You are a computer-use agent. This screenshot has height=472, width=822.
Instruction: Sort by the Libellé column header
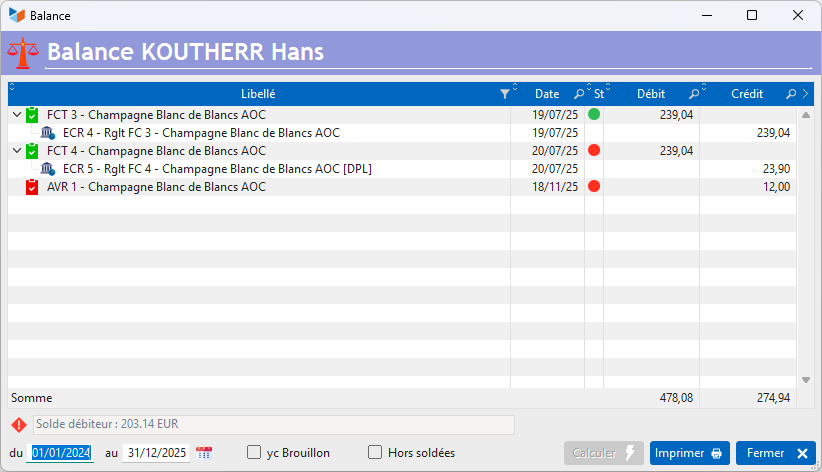[x=258, y=94]
